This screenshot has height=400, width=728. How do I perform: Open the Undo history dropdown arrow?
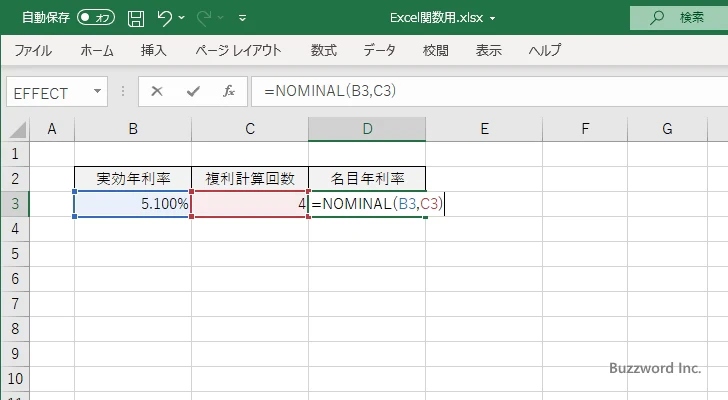182,18
